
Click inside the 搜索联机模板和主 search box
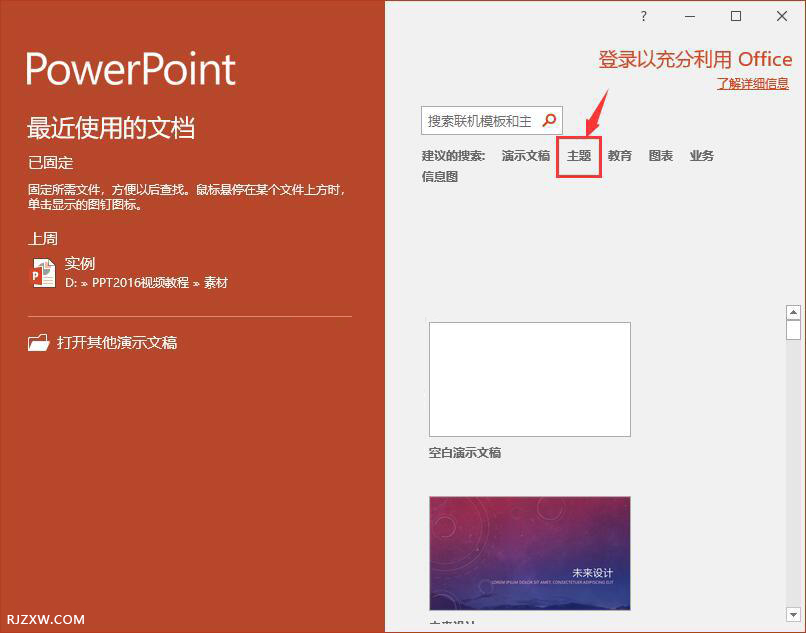[x=480, y=119]
